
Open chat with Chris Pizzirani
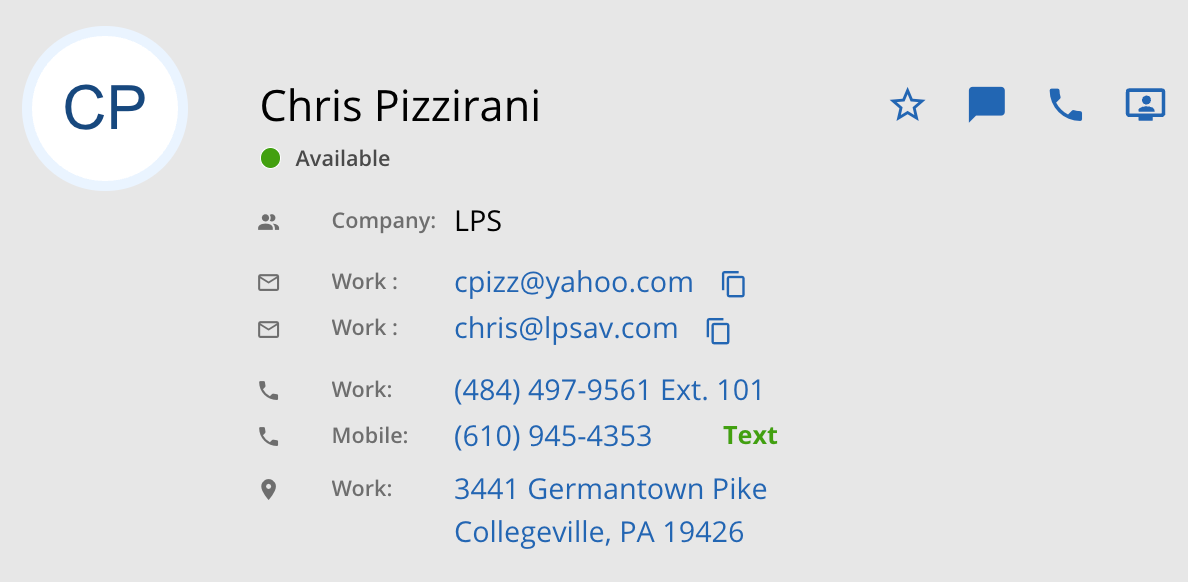click(986, 105)
